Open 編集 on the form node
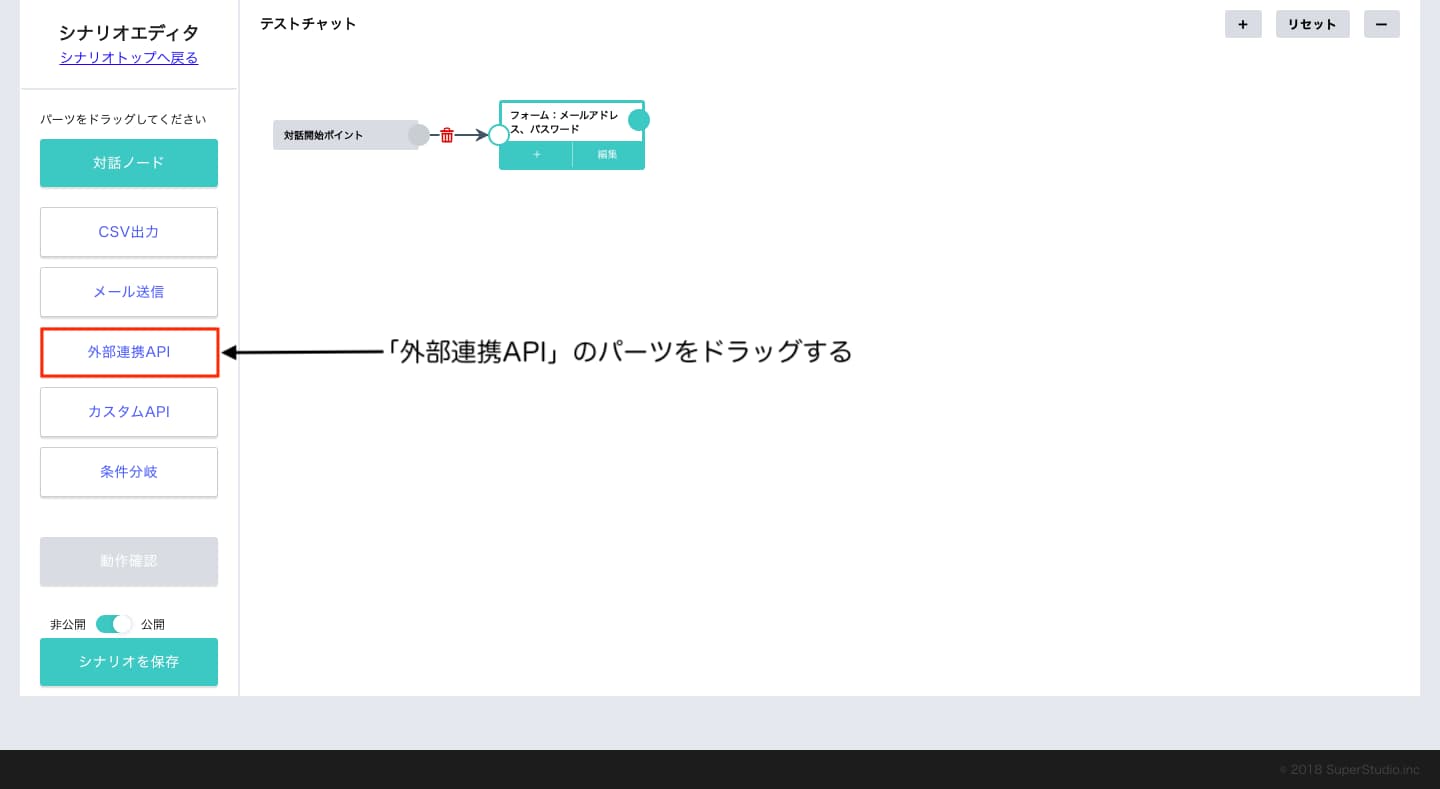The height and width of the screenshot is (789, 1440). click(607, 155)
